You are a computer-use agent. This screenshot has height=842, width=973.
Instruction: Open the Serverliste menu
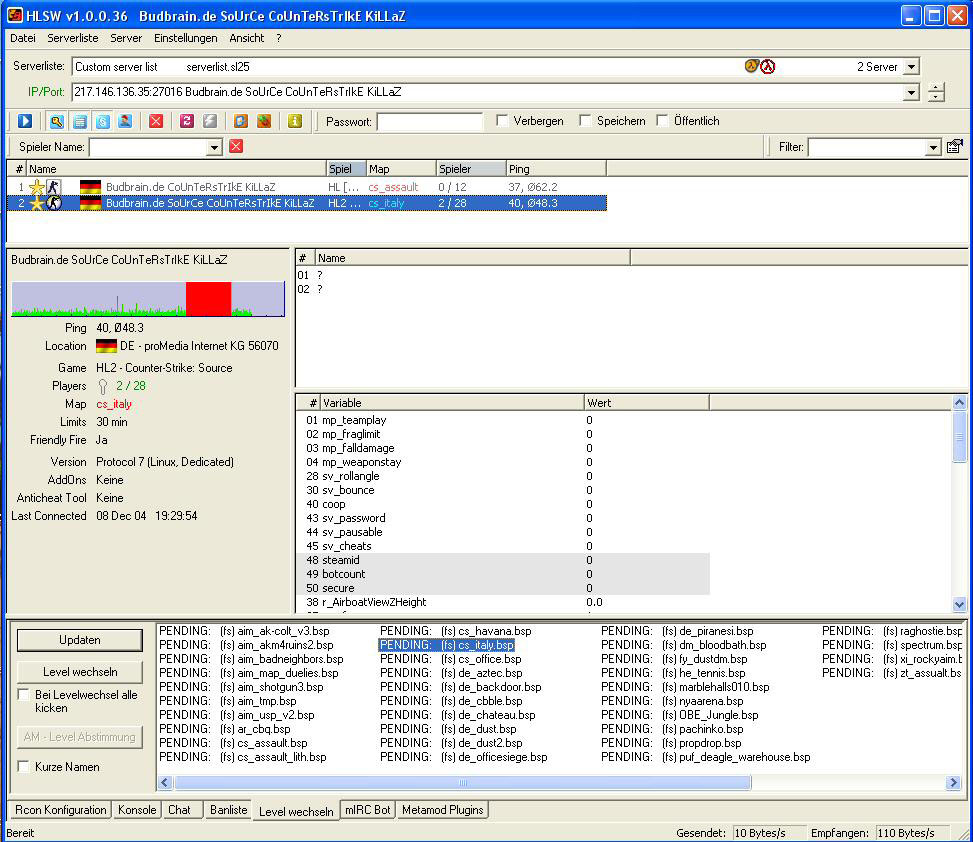72,38
